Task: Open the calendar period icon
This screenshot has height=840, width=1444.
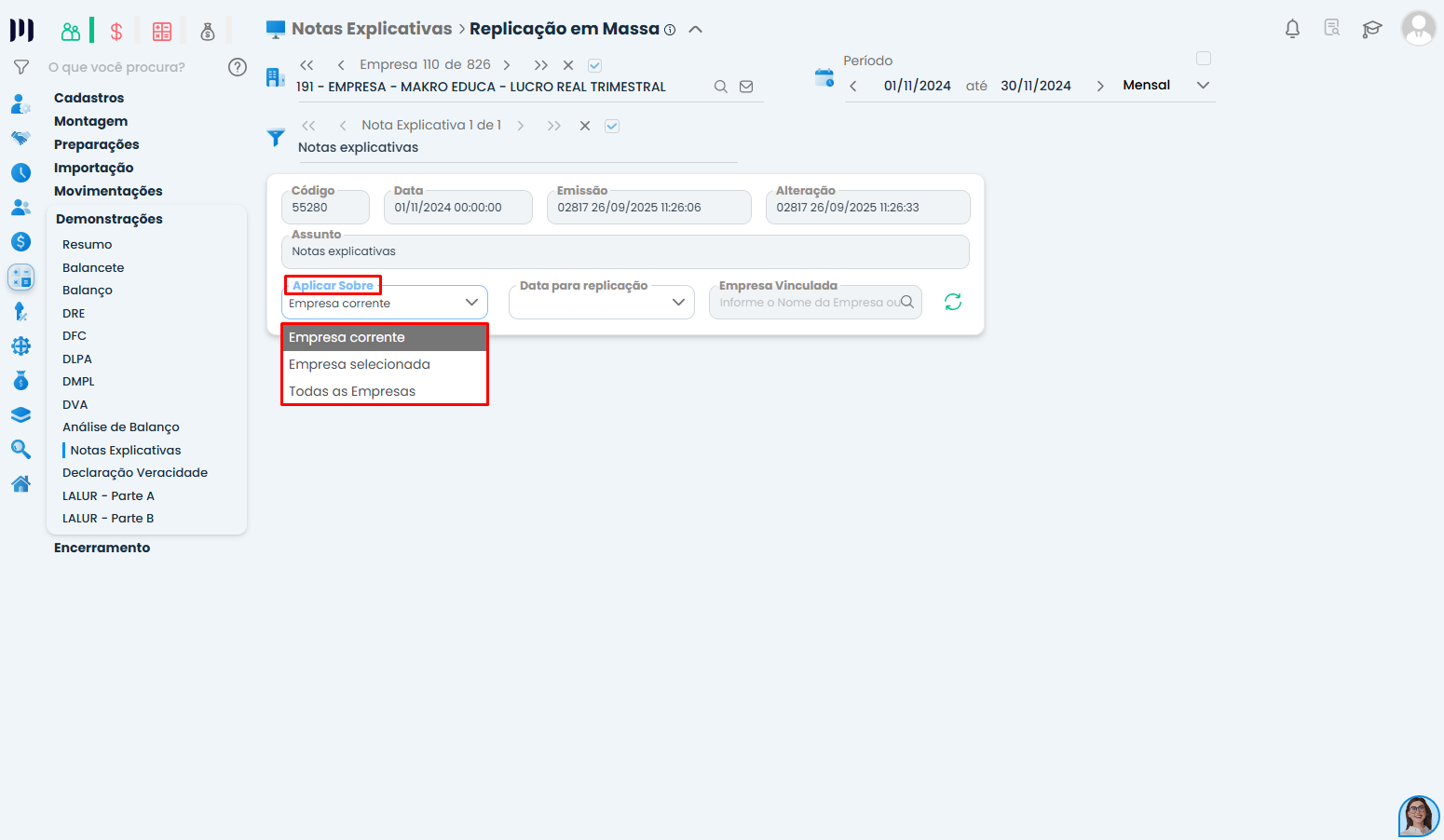Action: pos(824,77)
